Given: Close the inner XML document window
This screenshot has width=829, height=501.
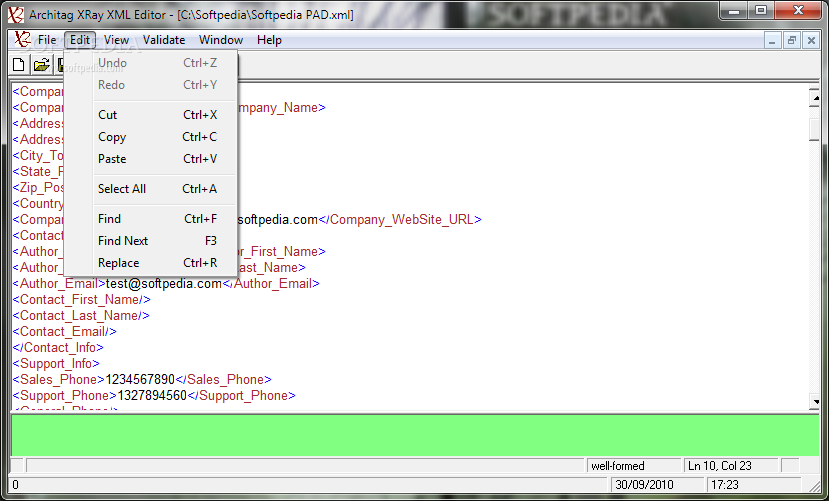Looking at the screenshot, I should (811, 40).
